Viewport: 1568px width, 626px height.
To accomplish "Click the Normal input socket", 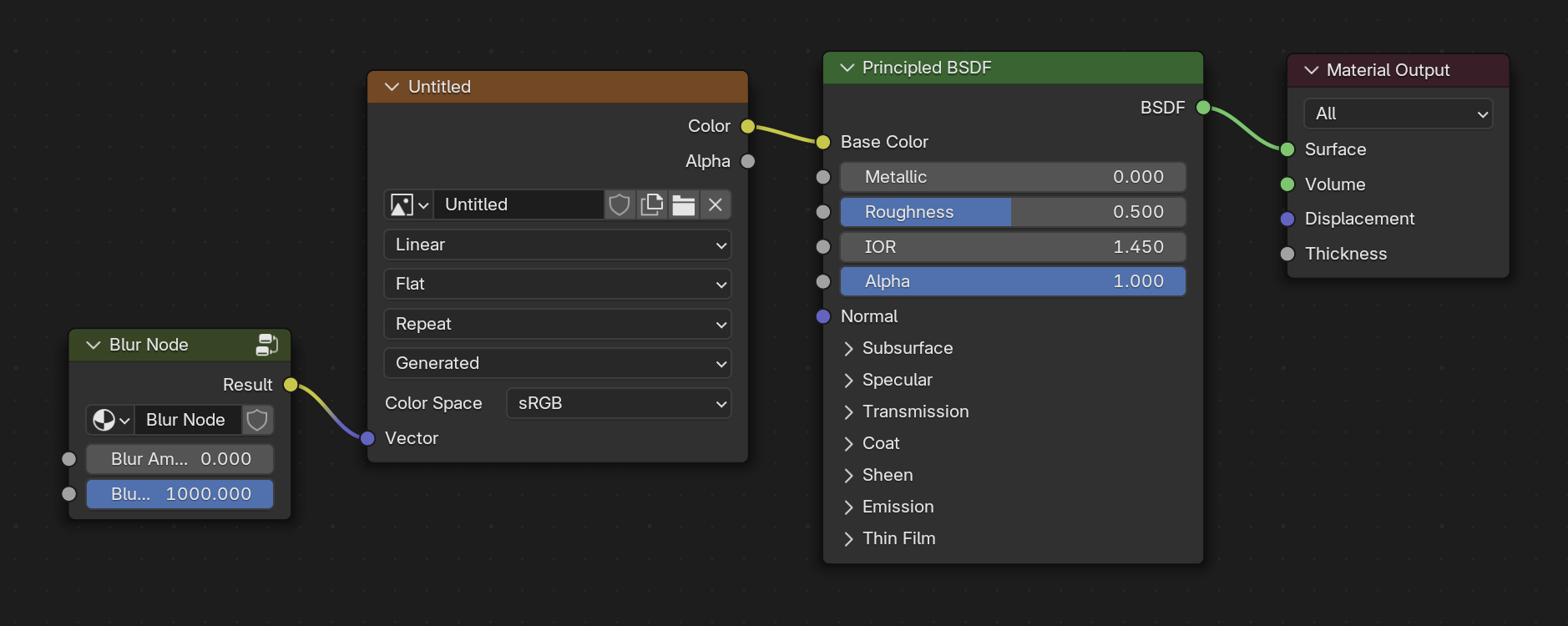I will click(x=823, y=316).
